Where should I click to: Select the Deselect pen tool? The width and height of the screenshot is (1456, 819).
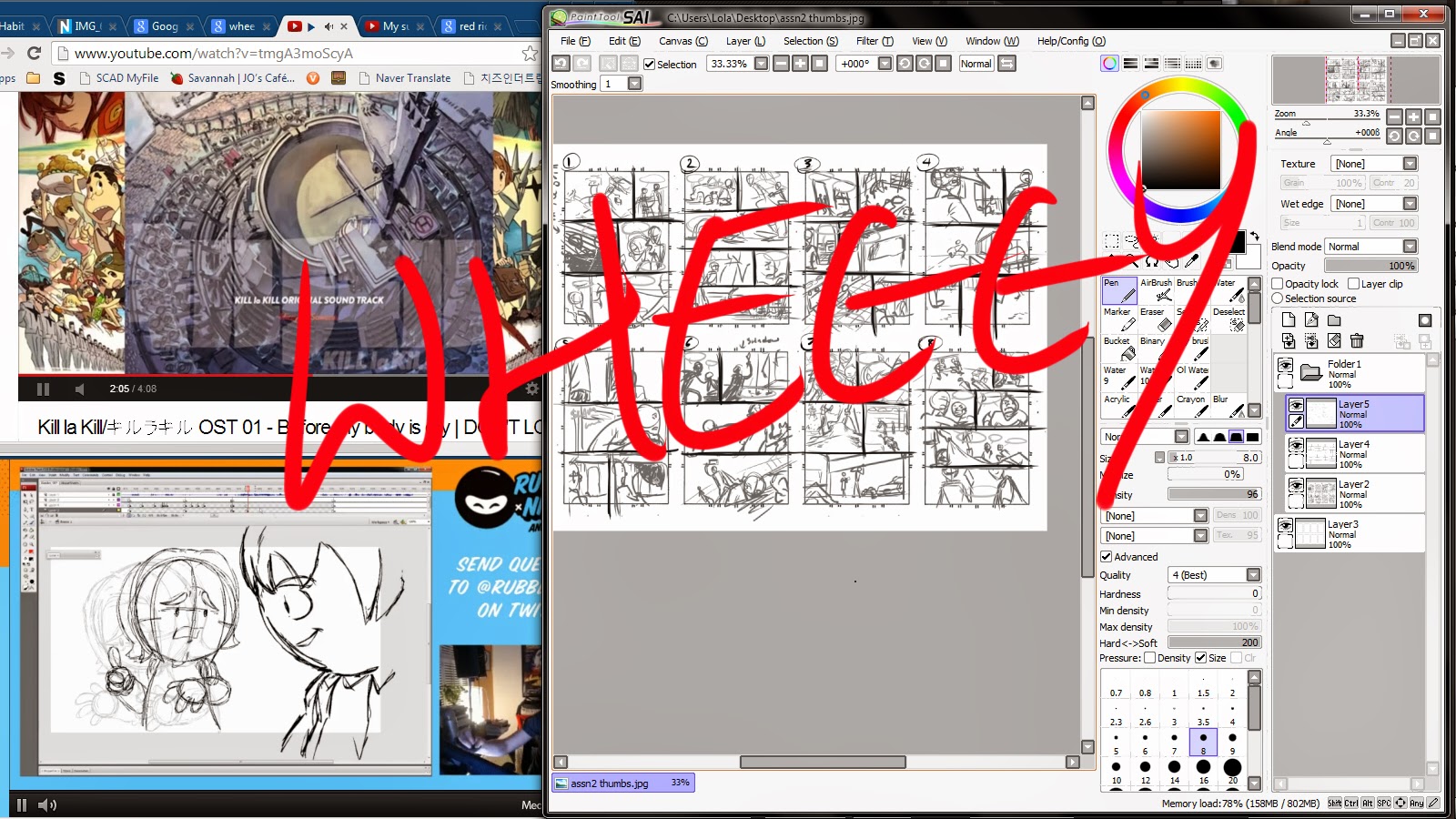tap(1228, 319)
